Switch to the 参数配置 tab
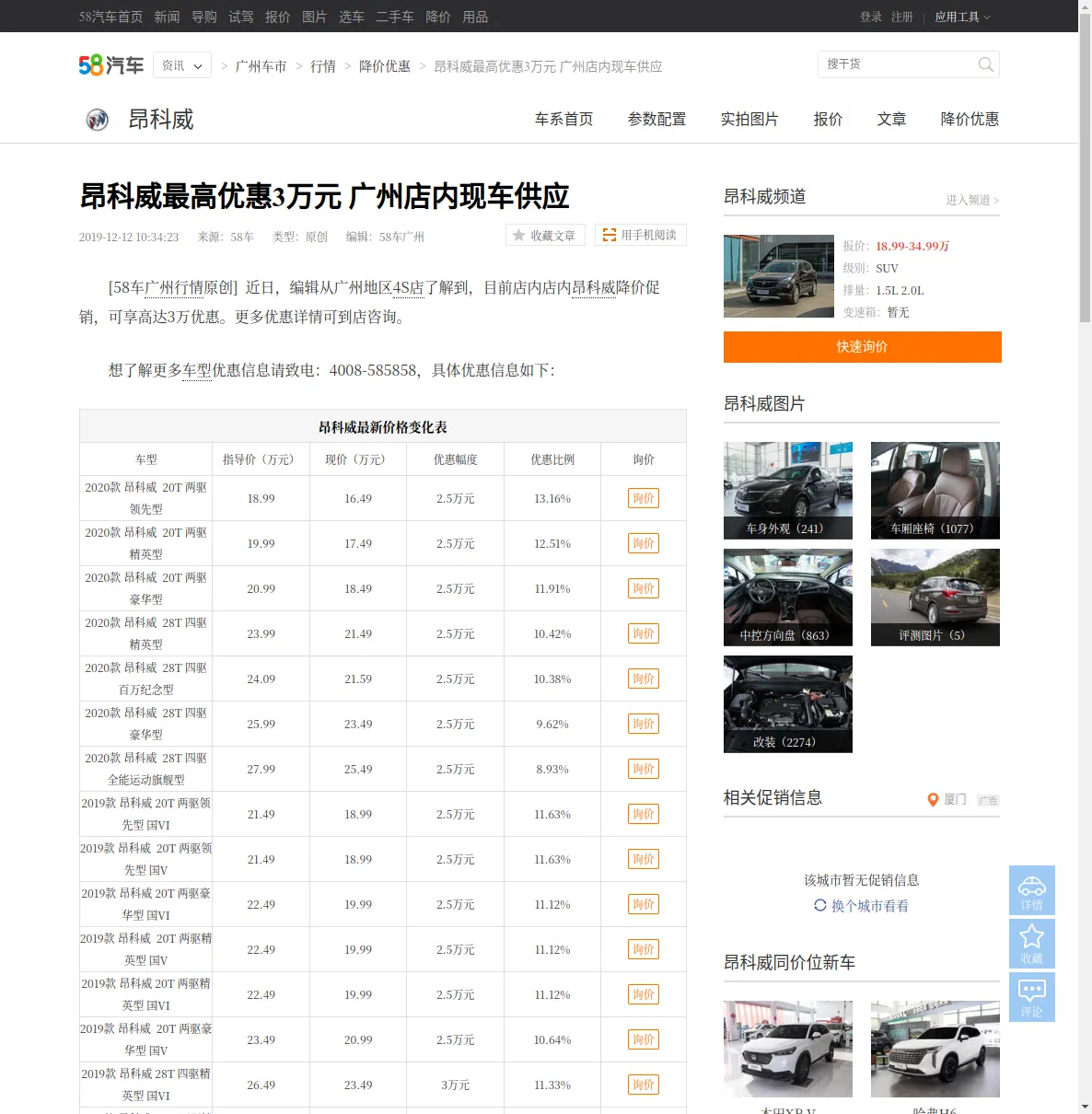The width and height of the screenshot is (1092, 1114). (657, 120)
